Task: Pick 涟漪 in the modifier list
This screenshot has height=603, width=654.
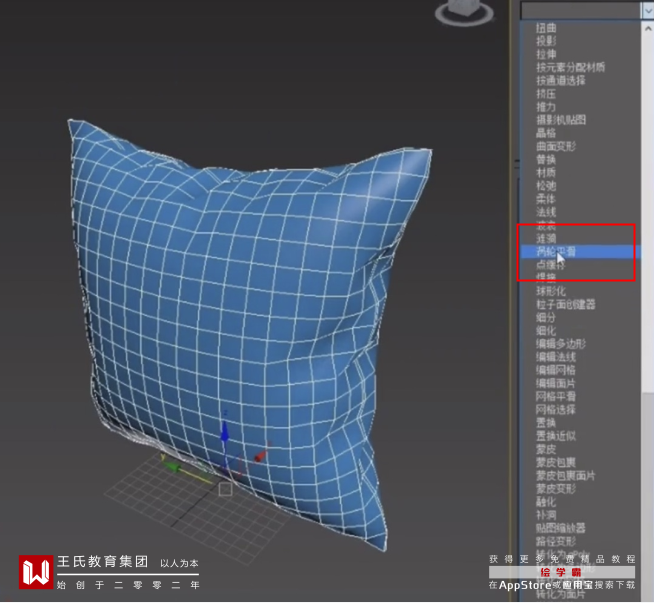Action: click(546, 239)
